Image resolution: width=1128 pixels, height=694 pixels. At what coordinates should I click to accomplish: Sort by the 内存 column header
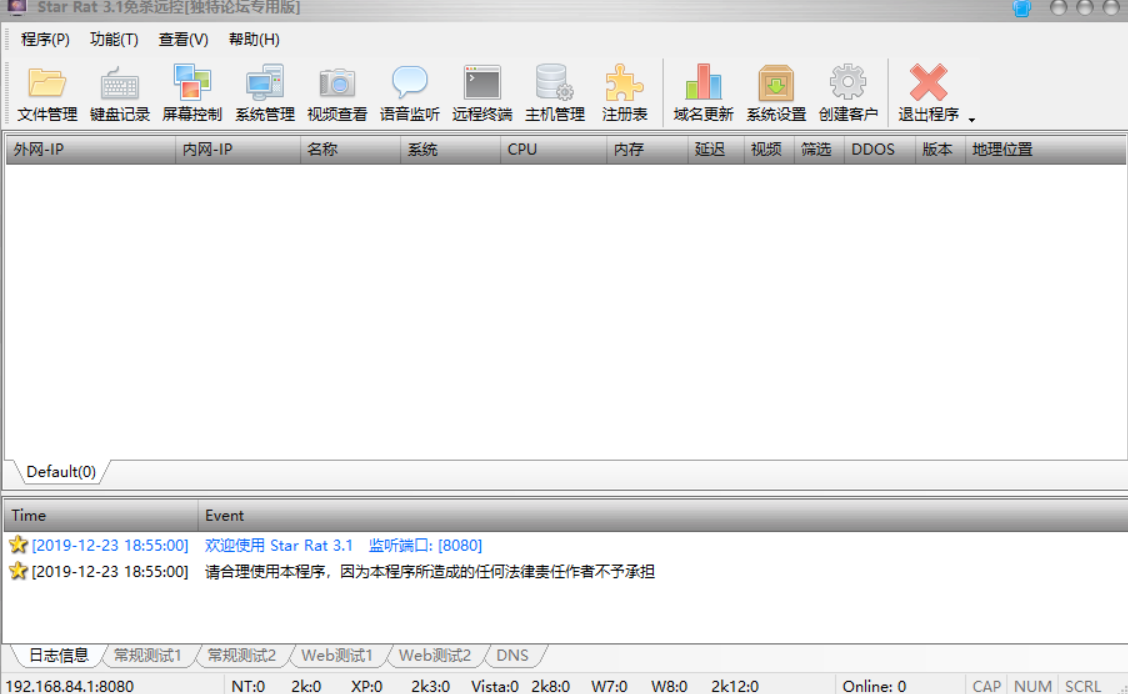(647, 150)
